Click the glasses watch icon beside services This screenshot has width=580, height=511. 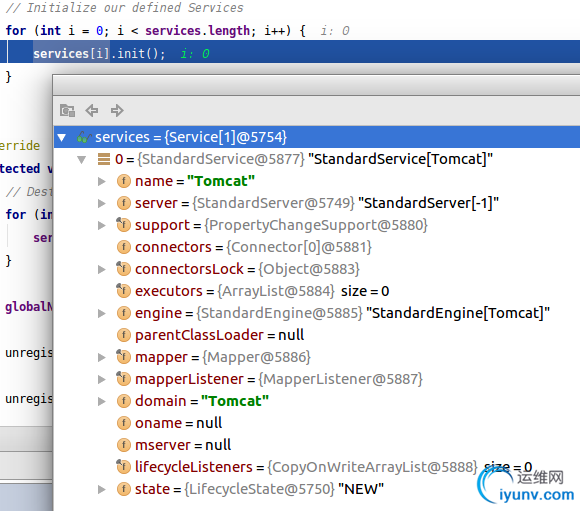click(x=84, y=137)
